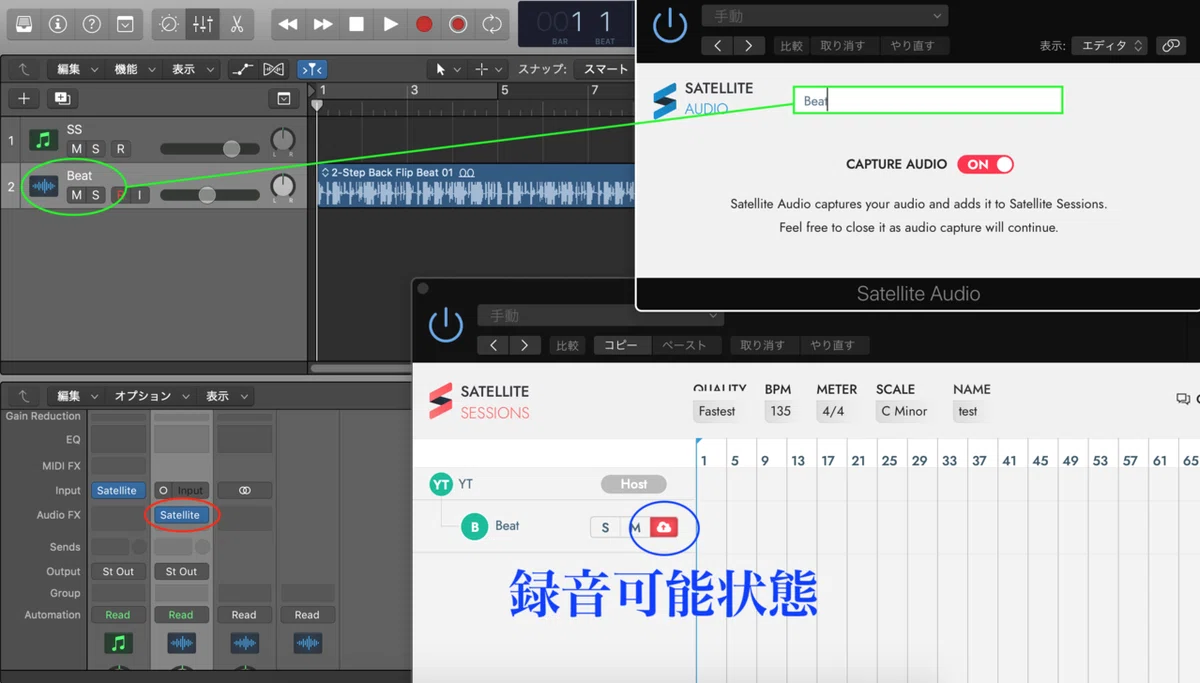Toggle input monitoring I on Beat track
This screenshot has width=1200, height=683.
[140, 195]
